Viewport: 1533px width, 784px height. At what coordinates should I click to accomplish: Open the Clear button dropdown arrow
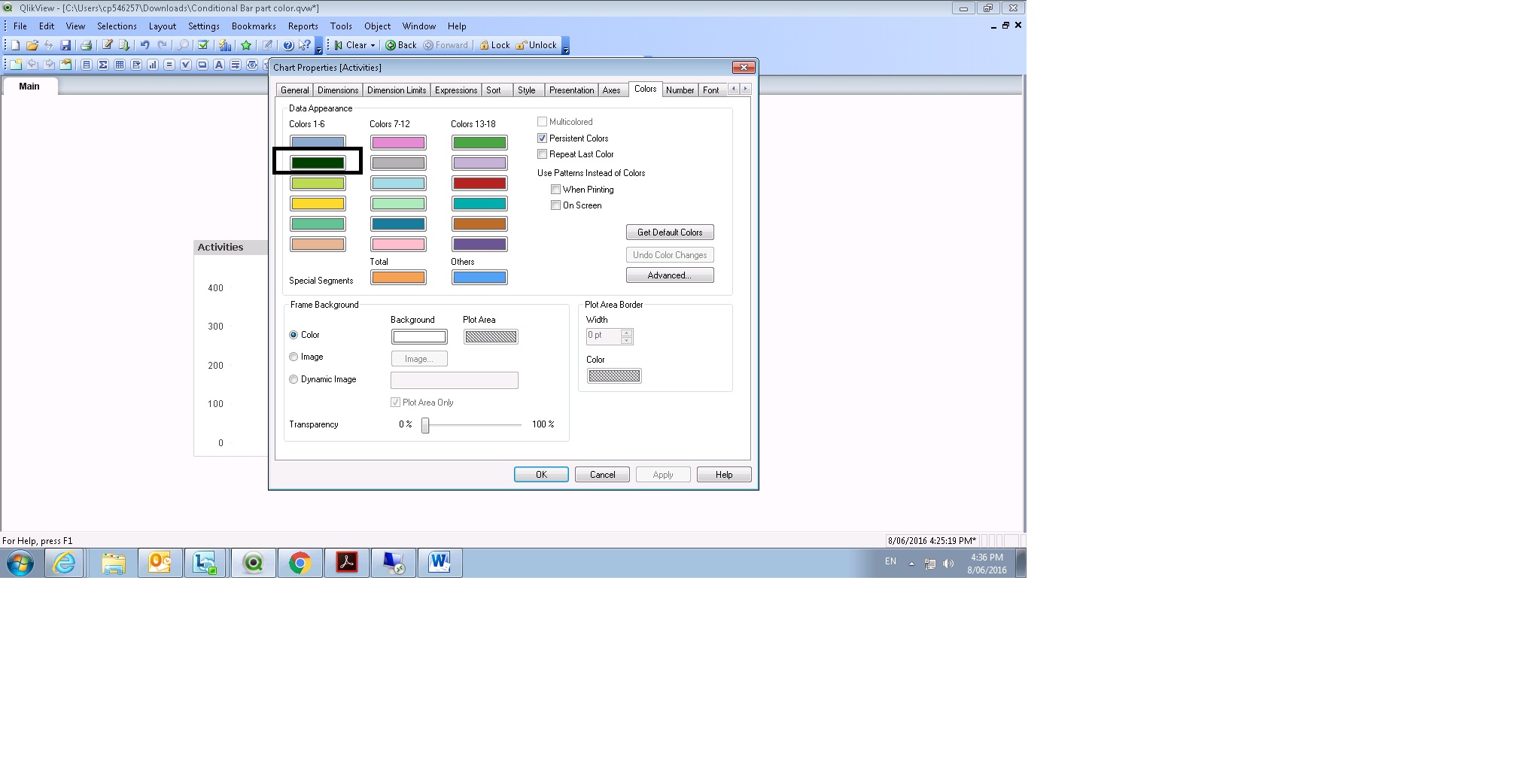tap(373, 45)
